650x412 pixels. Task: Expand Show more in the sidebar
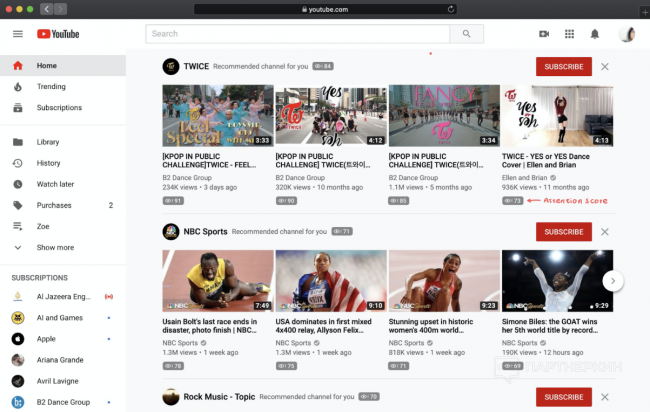click(x=55, y=247)
